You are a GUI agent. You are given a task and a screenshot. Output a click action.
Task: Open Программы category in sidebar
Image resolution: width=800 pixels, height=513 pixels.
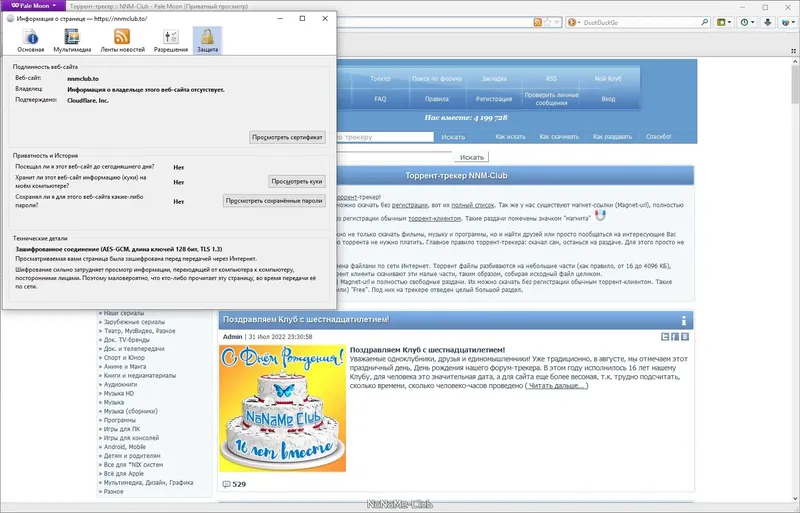click(119, 420)
